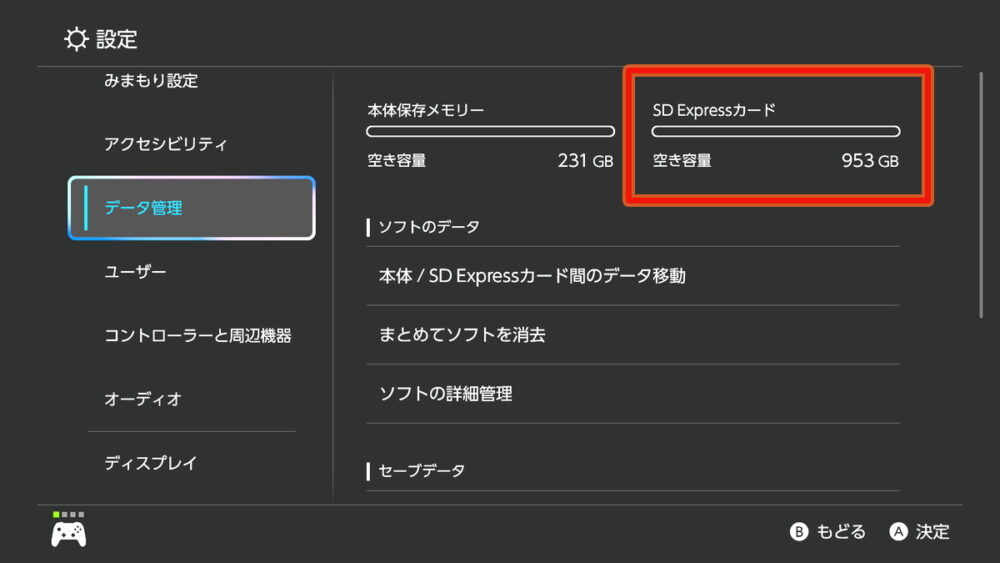The image size is (1000, 563).
Task: Click the 953 GB free space value
Action: click(x=869, y=161)
